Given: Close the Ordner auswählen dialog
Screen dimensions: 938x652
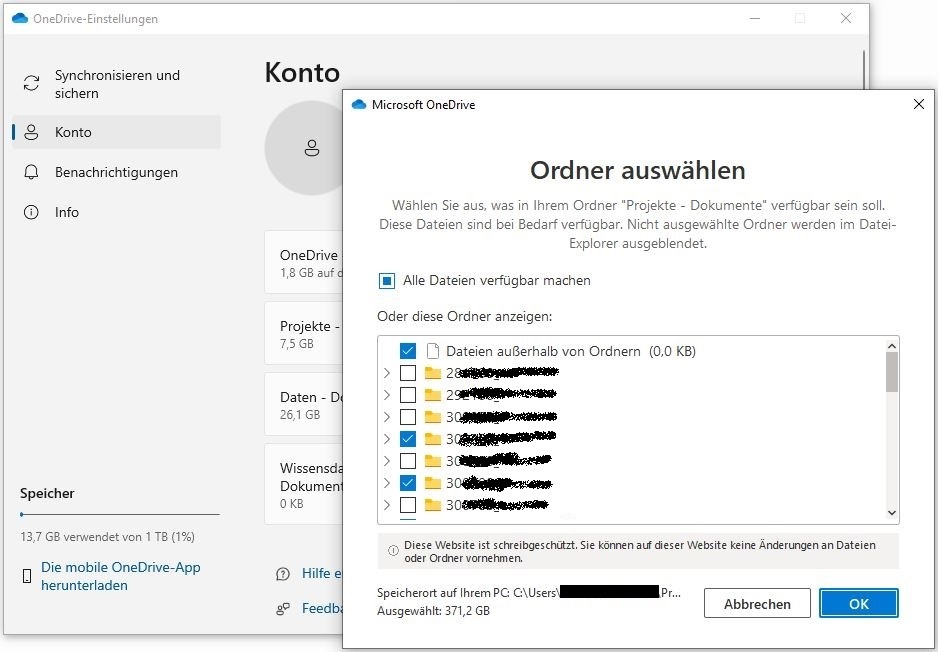Looking at the screenshot, I should pyautogui.click(x=919, y=105).
